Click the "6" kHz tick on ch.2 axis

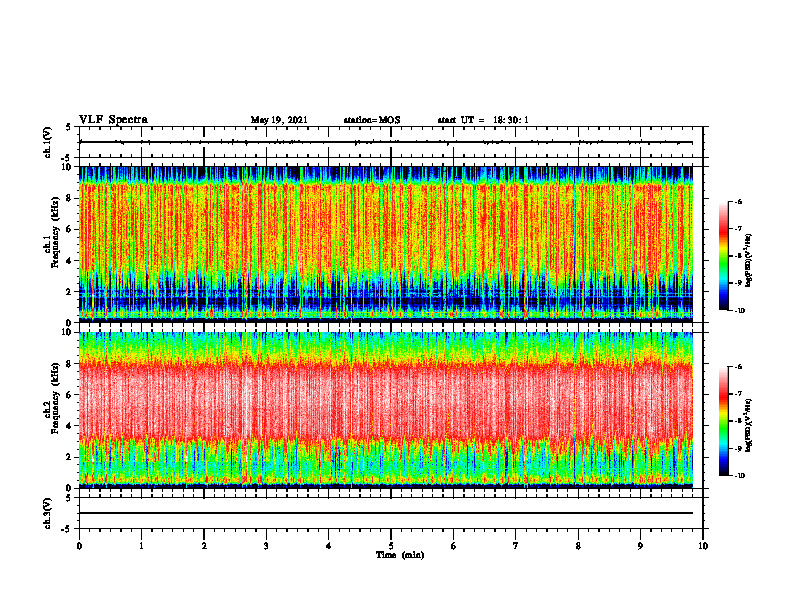(x=69, y=394)
